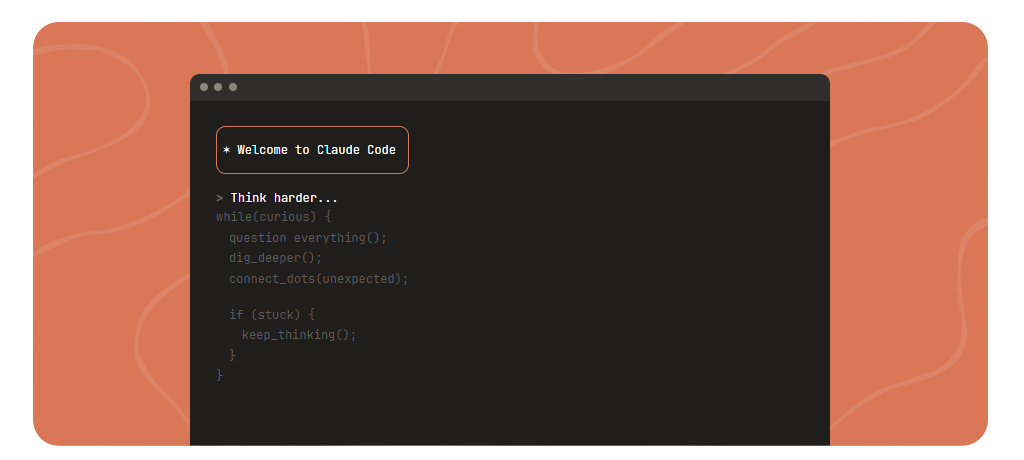Click the word curious in the while condition

[x=284, y=216]
